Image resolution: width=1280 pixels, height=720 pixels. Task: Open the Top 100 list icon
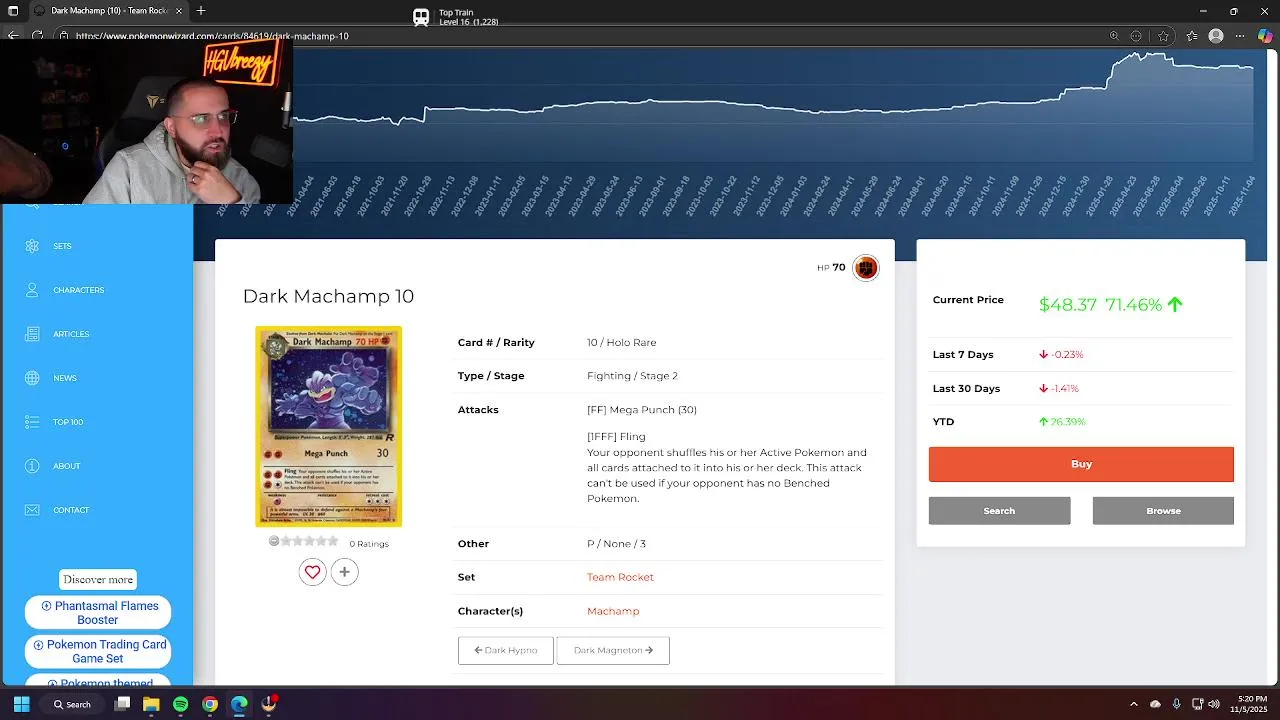coord(32,422)
